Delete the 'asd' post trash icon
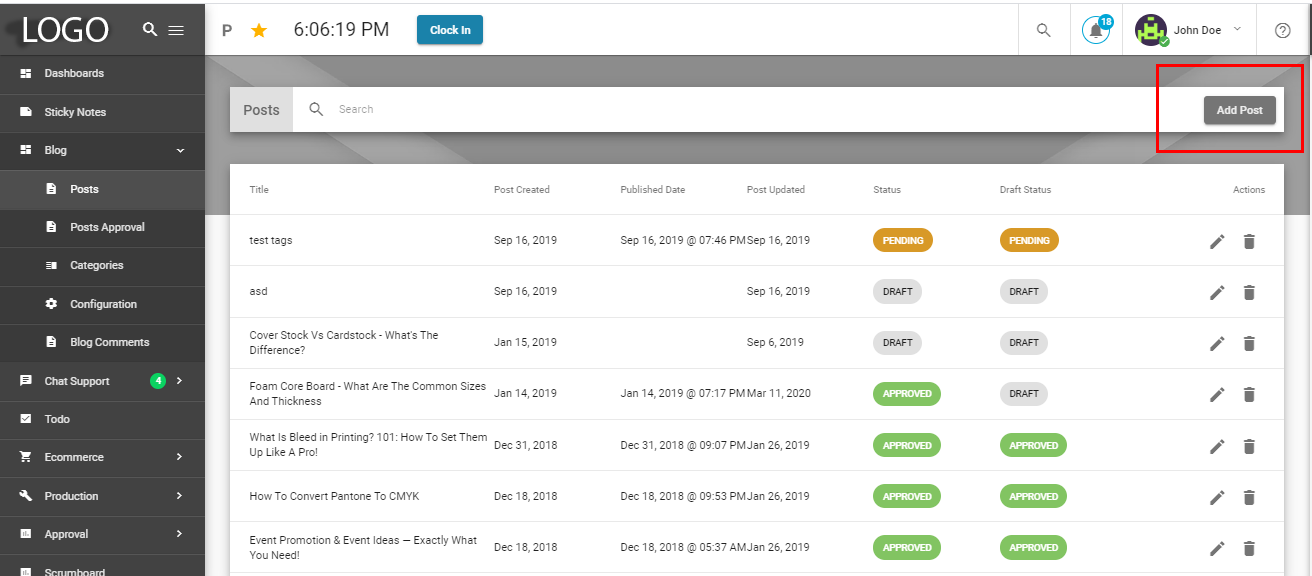Image resolution: width=1312 pixels, height=576 pixels. coord(1249,292)
